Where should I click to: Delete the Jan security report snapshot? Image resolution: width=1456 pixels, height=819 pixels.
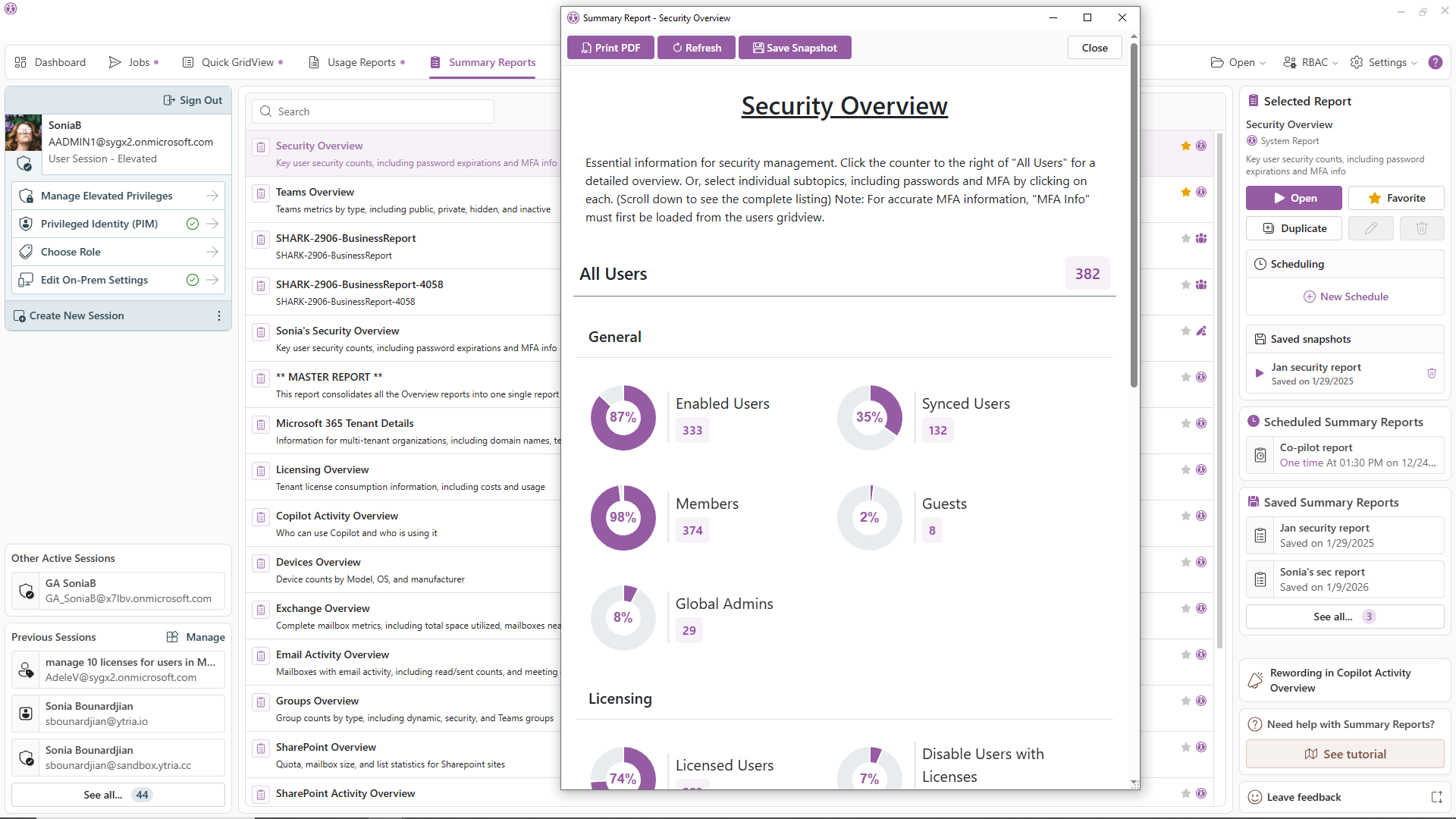pos(1431,373)
